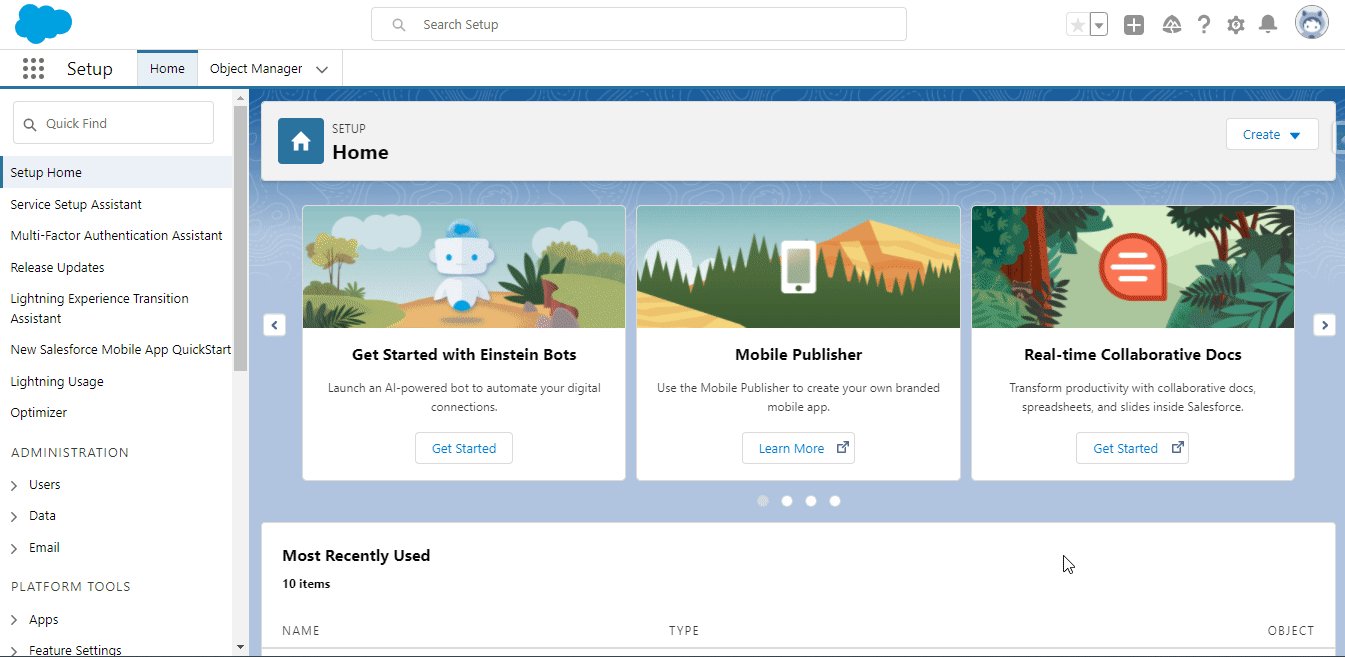Image resolution: width=1345 pixels, height=657 pixels.
Task: Open Optimizer in sidebar
Action: tap(39, 413)
